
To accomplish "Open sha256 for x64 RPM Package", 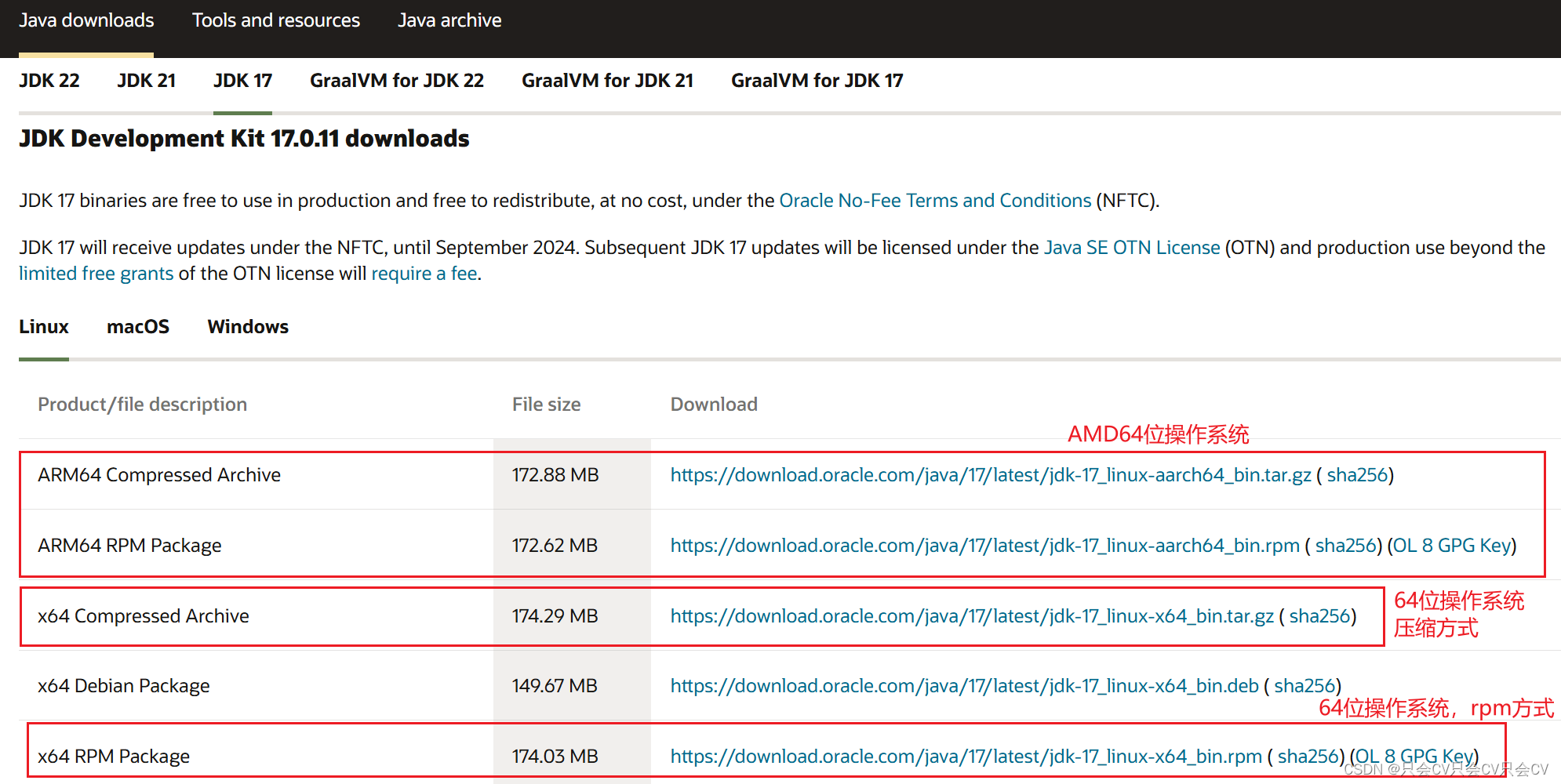I will [x=1308, y=757].
